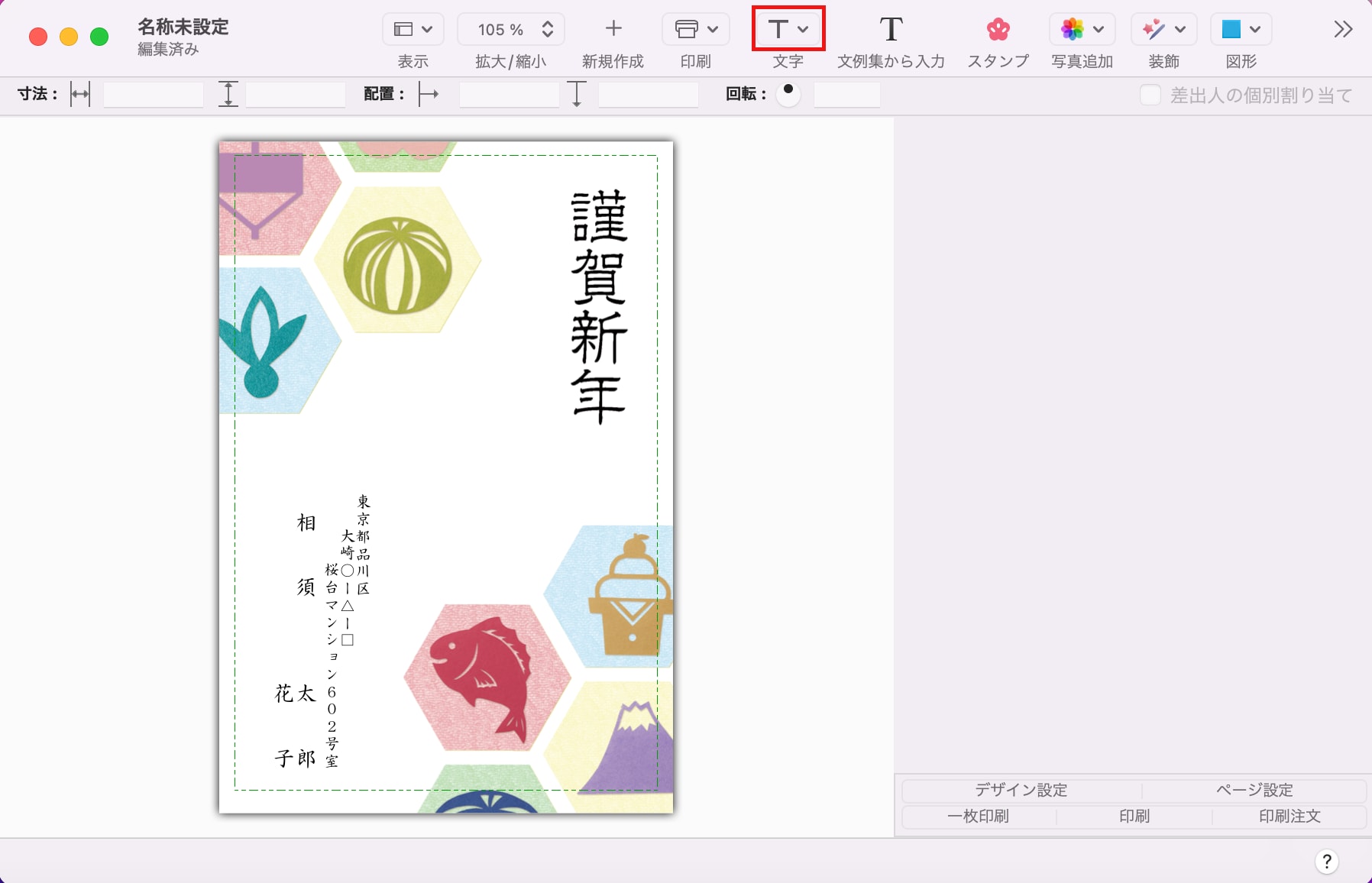Screen dimensions: 1372x883
Task: Click the 印刷注文 button
Action: point(1289,817)
